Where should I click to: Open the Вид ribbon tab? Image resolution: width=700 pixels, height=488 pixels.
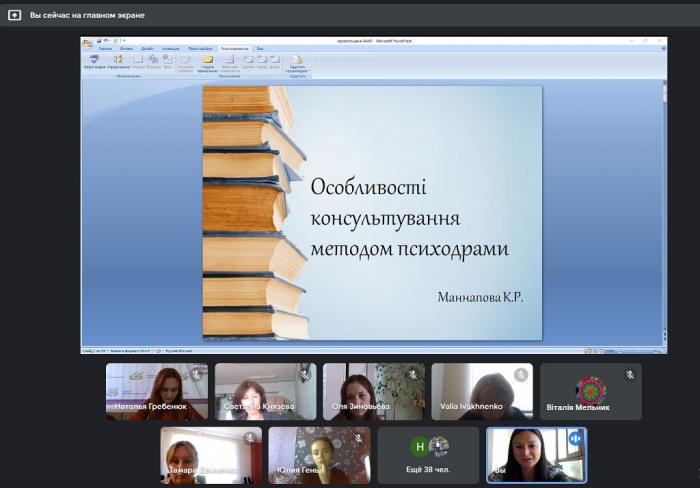tap(260, 48)
